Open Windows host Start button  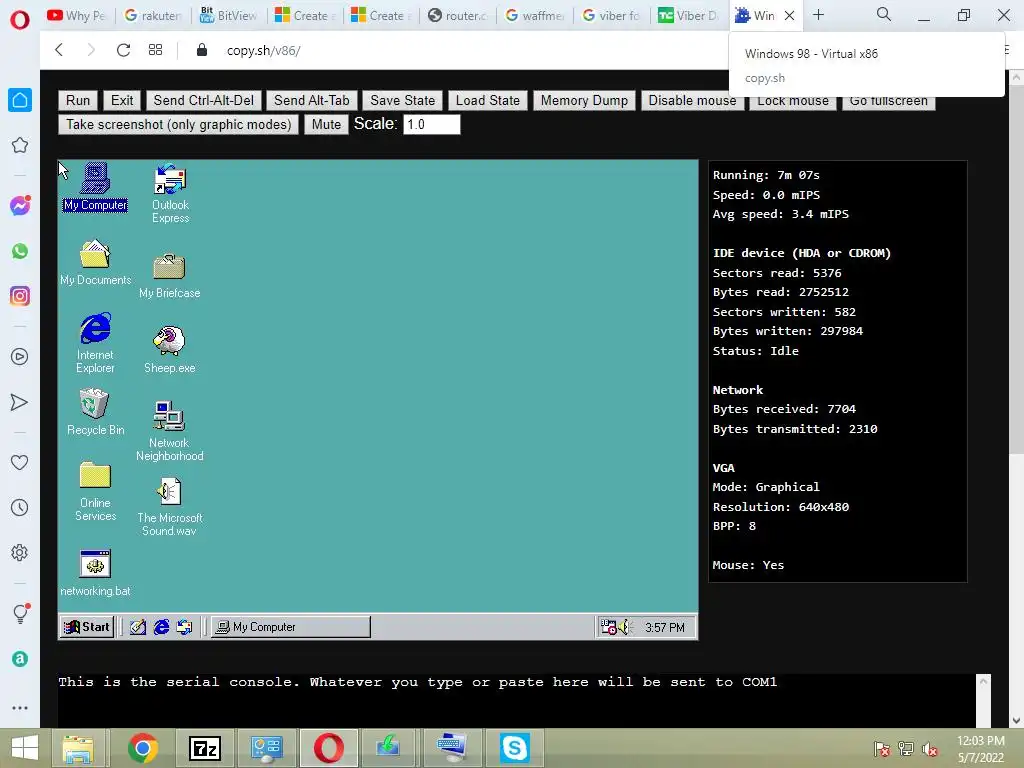point(25,748)
